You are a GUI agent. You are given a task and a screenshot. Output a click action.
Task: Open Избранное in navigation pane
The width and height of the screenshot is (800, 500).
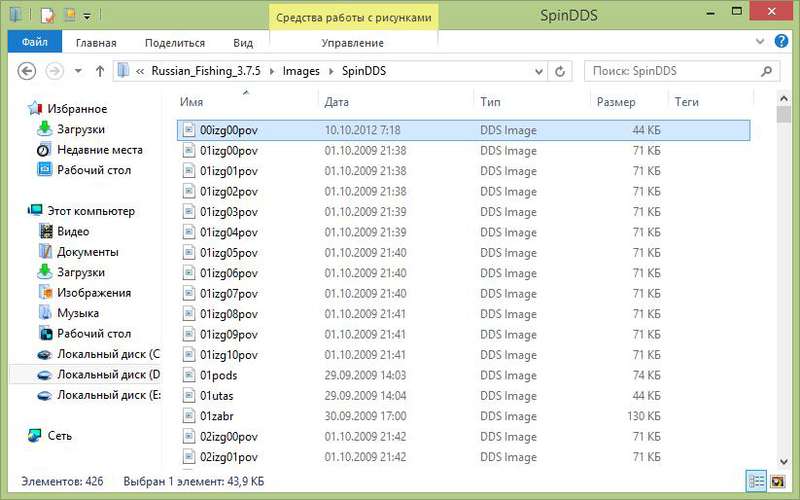[x=77, y=109]
